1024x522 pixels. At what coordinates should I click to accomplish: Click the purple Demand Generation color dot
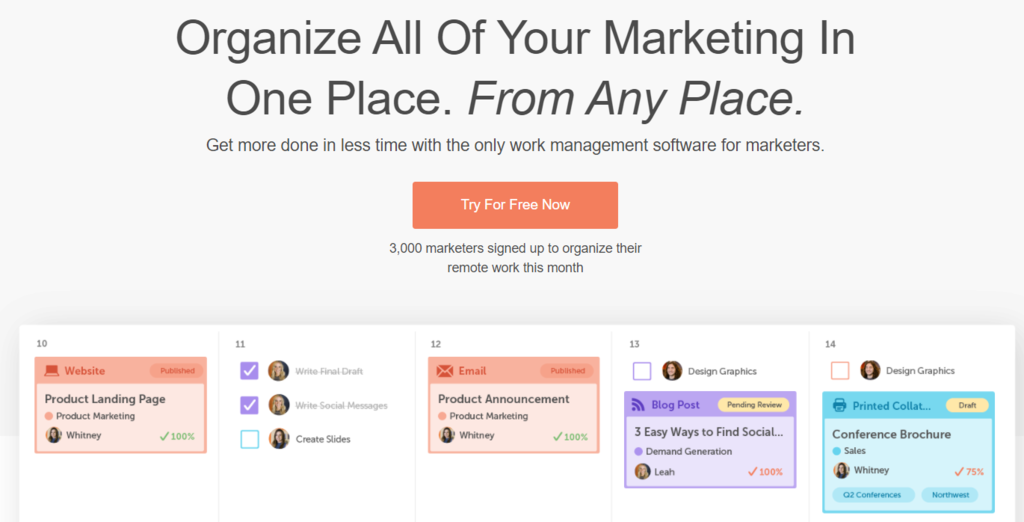click(x=638, y=452)
